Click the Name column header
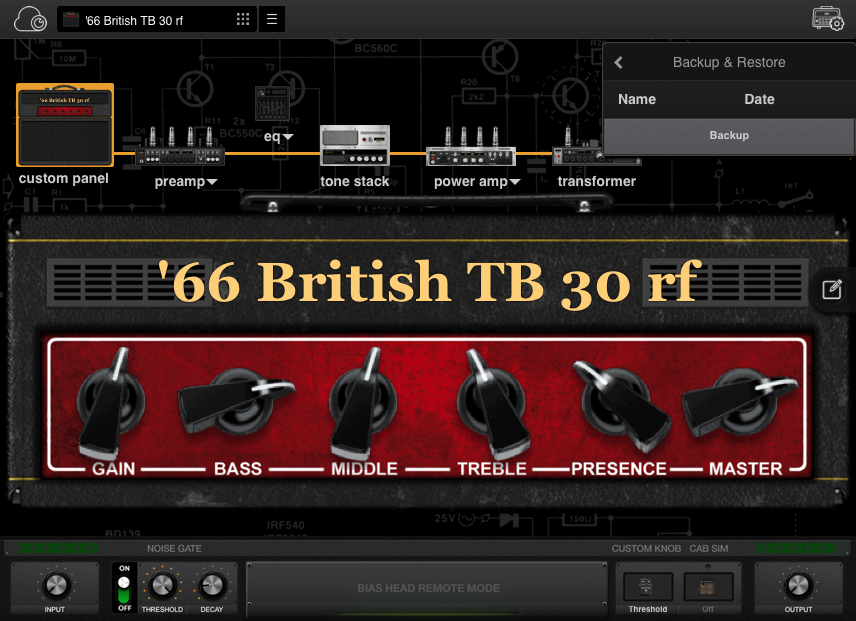 637,99
